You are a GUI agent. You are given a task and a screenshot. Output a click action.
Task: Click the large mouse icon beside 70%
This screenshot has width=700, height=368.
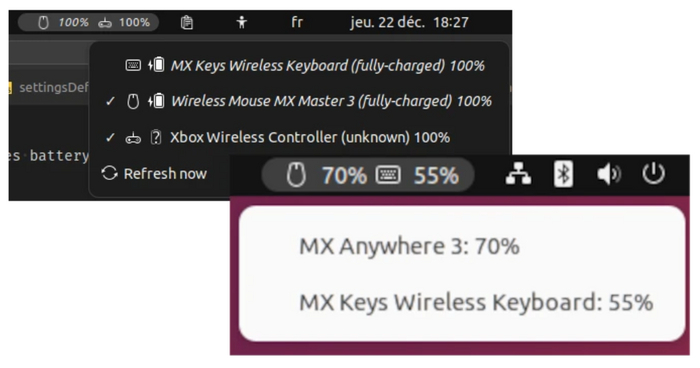pos(296,175)
